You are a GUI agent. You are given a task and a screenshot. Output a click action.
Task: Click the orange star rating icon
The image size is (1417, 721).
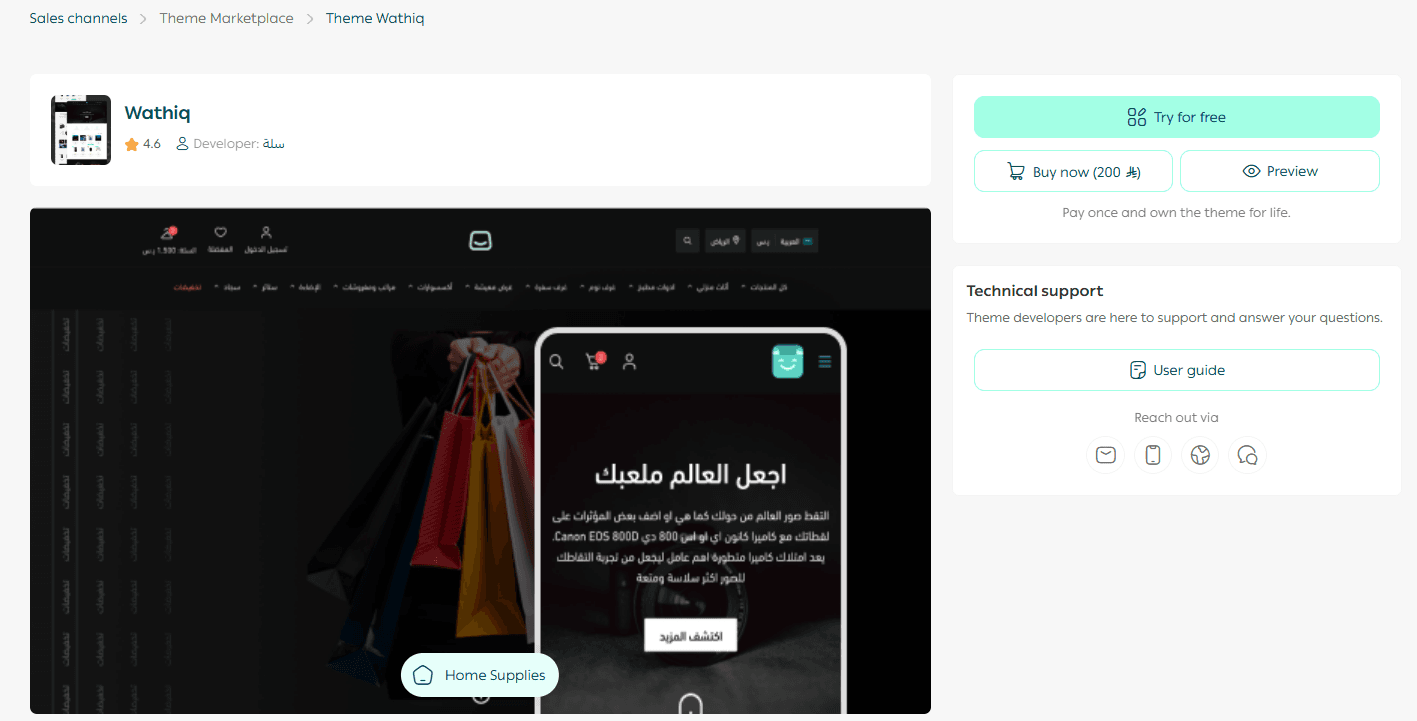132,144
